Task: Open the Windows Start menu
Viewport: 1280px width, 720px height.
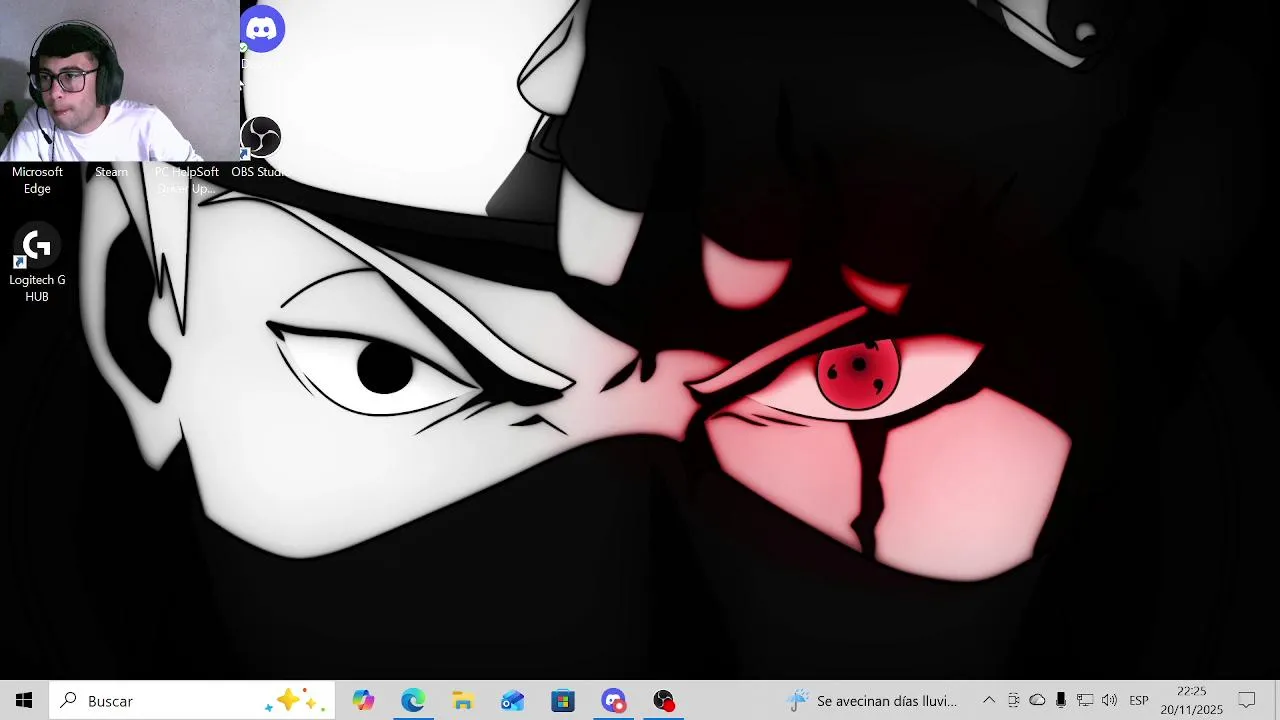Action: (x=24, y=701)
